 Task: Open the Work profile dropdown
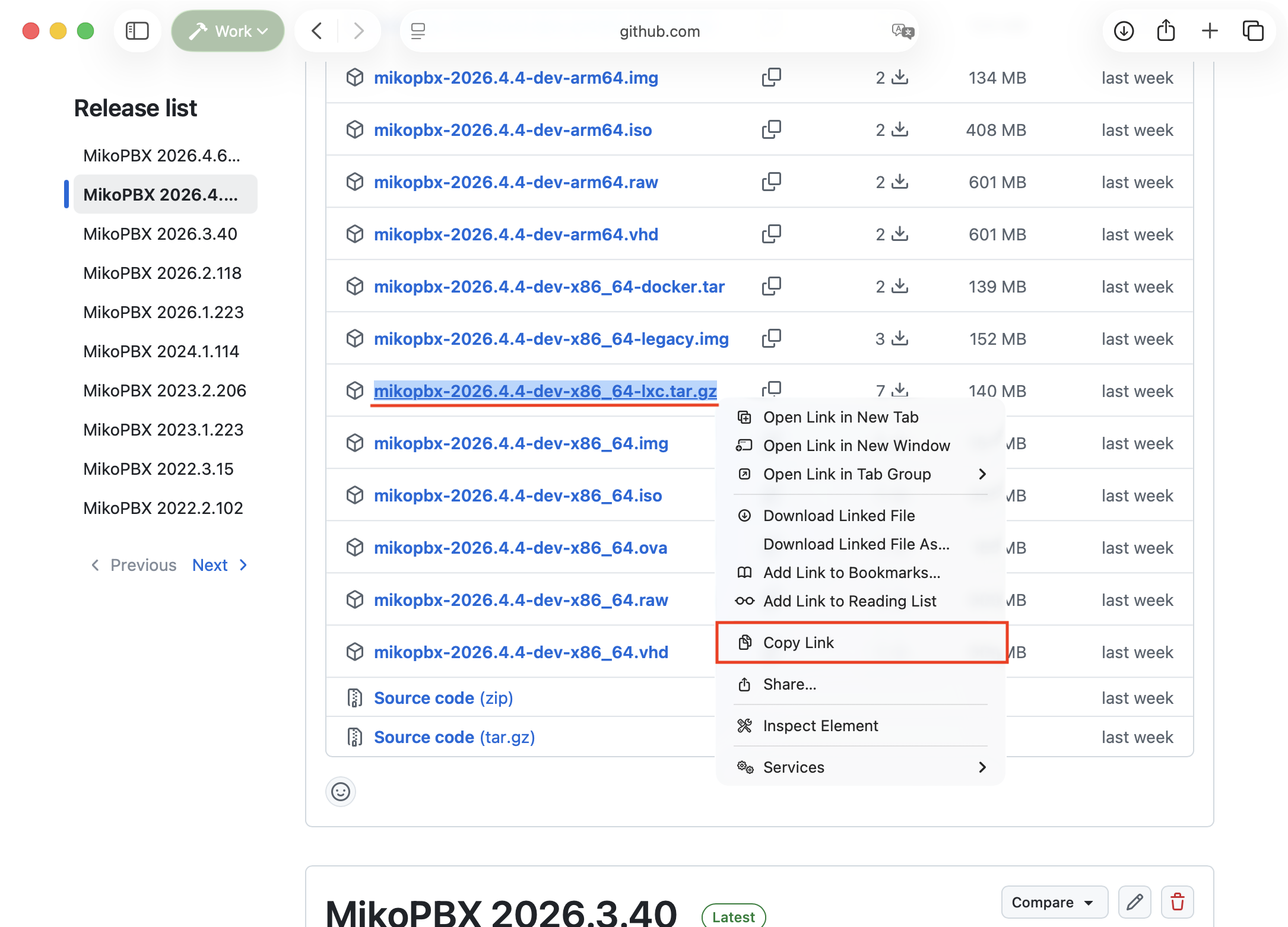coord(228,31)
